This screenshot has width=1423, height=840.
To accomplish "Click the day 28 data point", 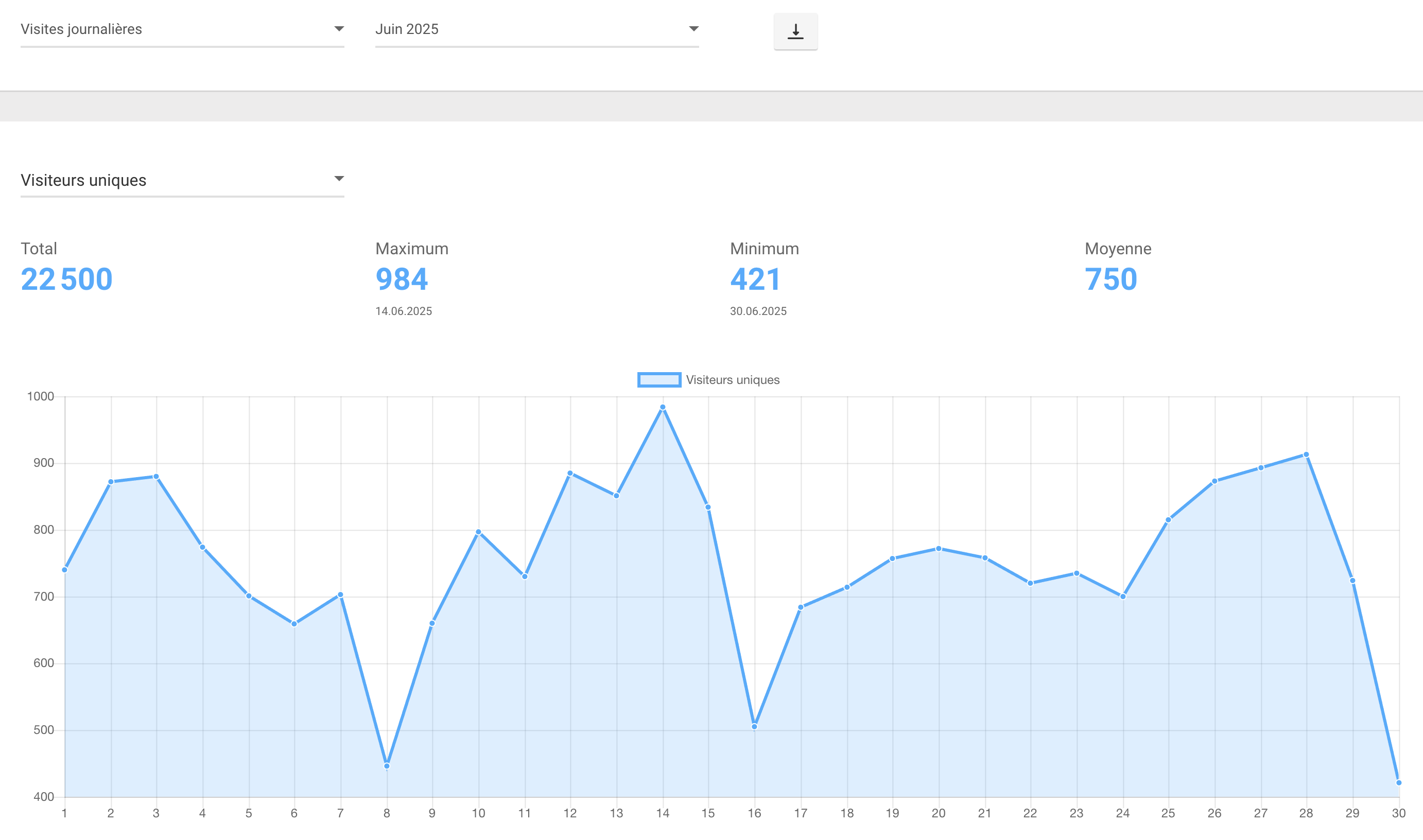I will pos(1307,454).
